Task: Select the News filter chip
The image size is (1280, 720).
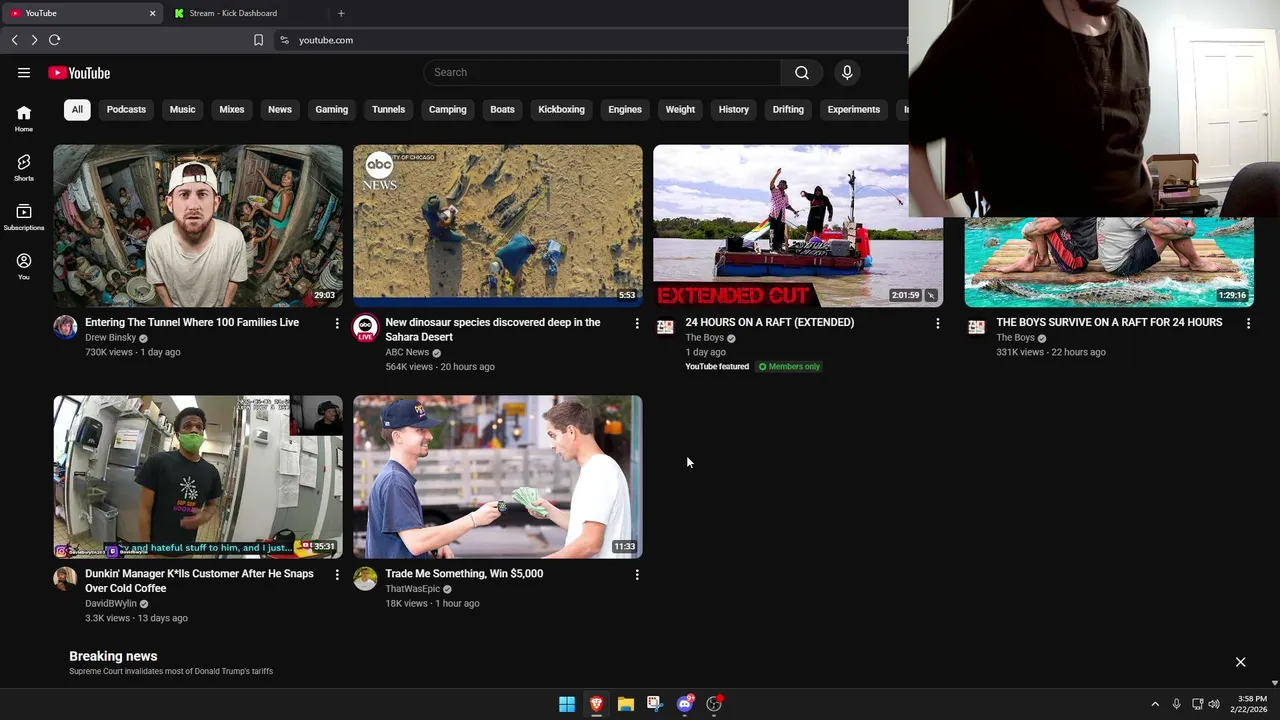Action: coord(280,109)
